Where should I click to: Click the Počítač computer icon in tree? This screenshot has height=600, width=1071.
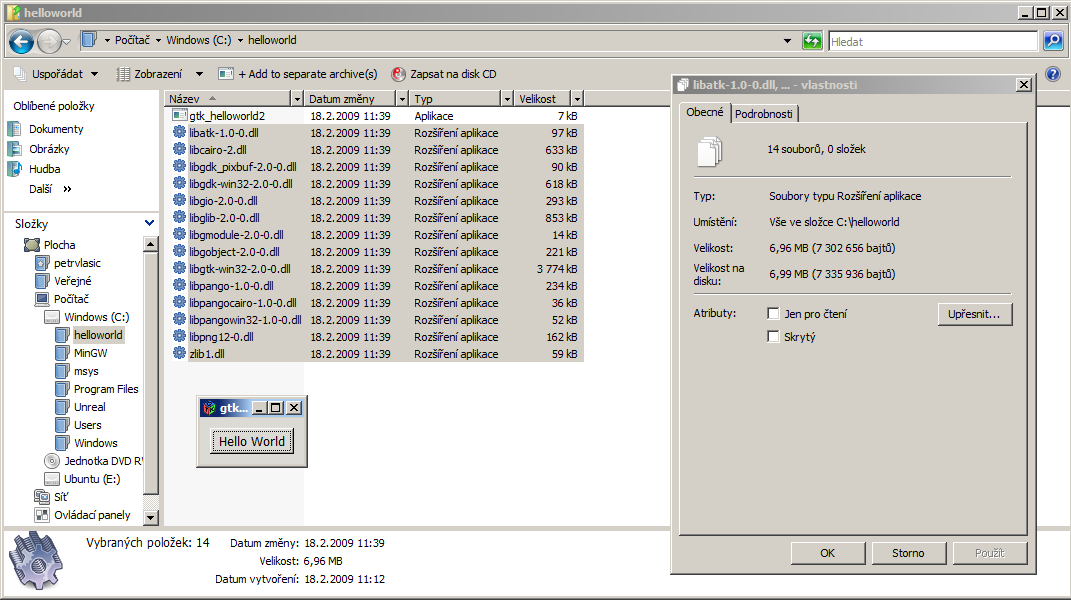click(42, 299)
